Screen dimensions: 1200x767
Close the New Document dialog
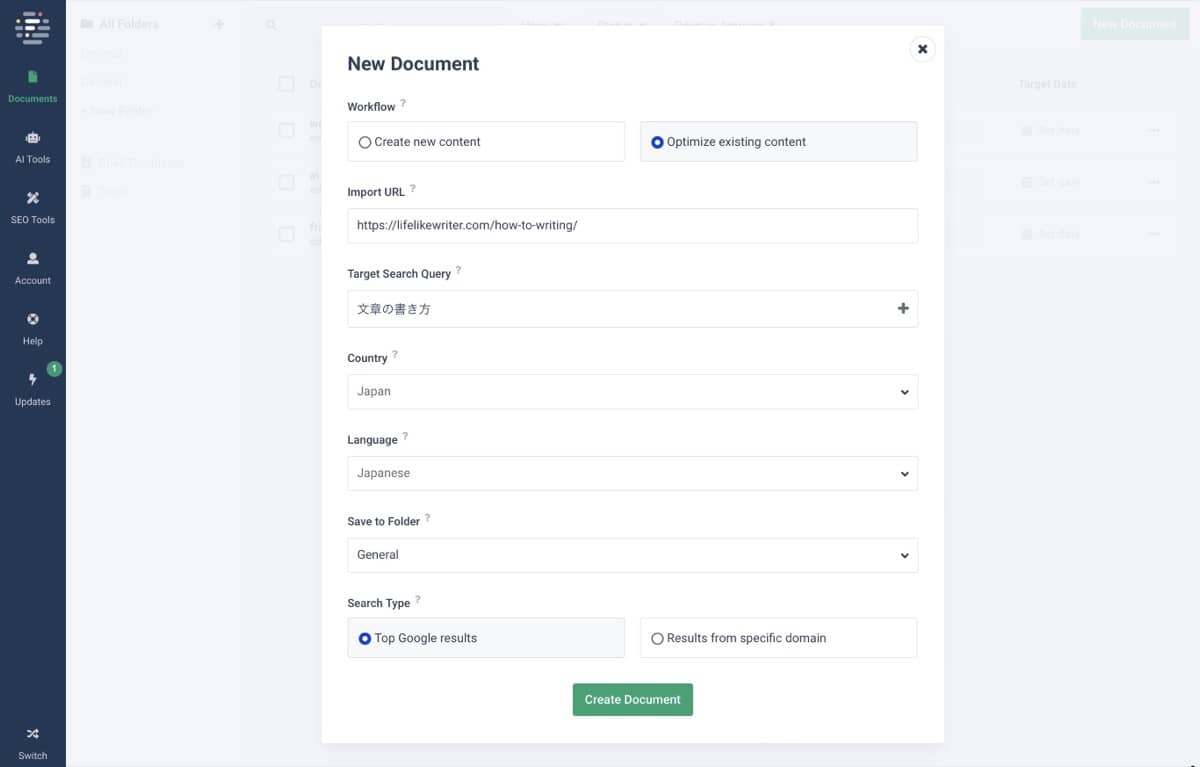[x=922, y=49]
